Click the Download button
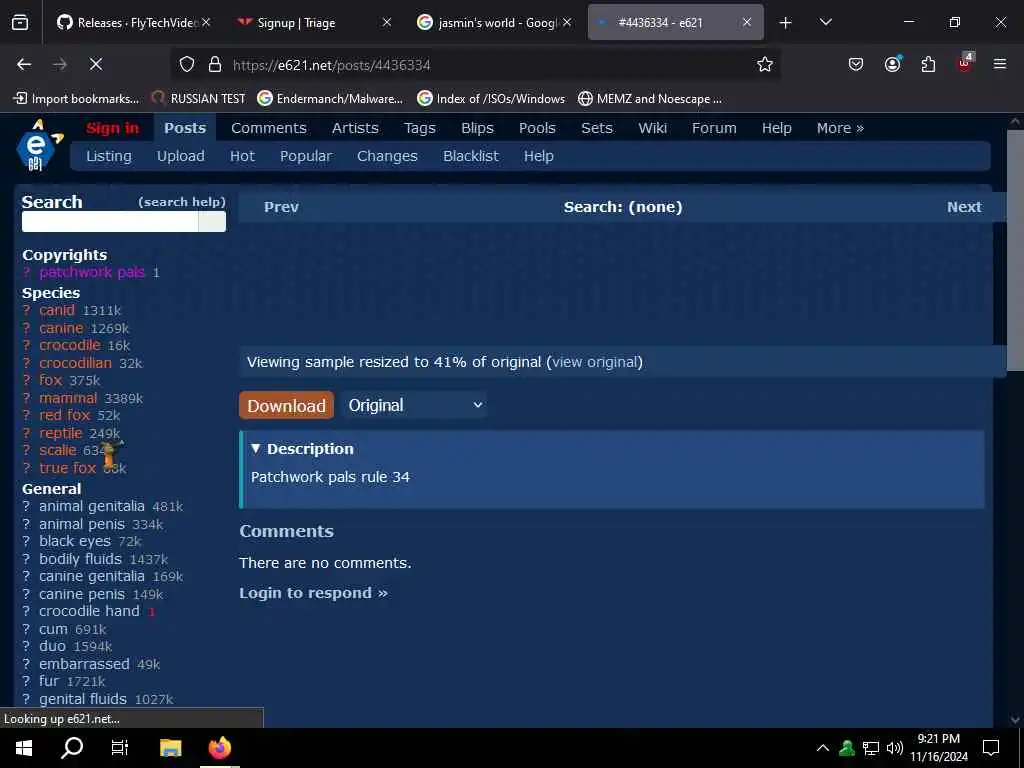1024x768 pixels. [x=286, y=406]
